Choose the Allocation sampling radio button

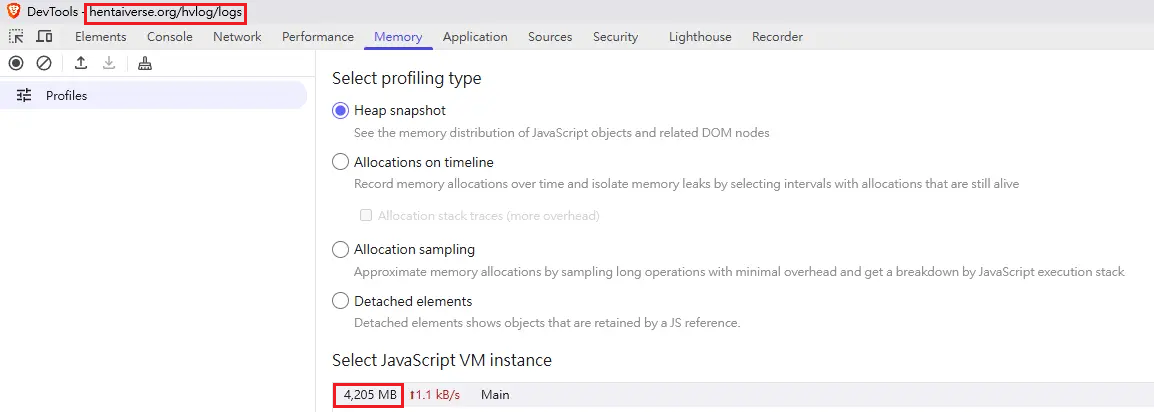(x=340, y=249)
